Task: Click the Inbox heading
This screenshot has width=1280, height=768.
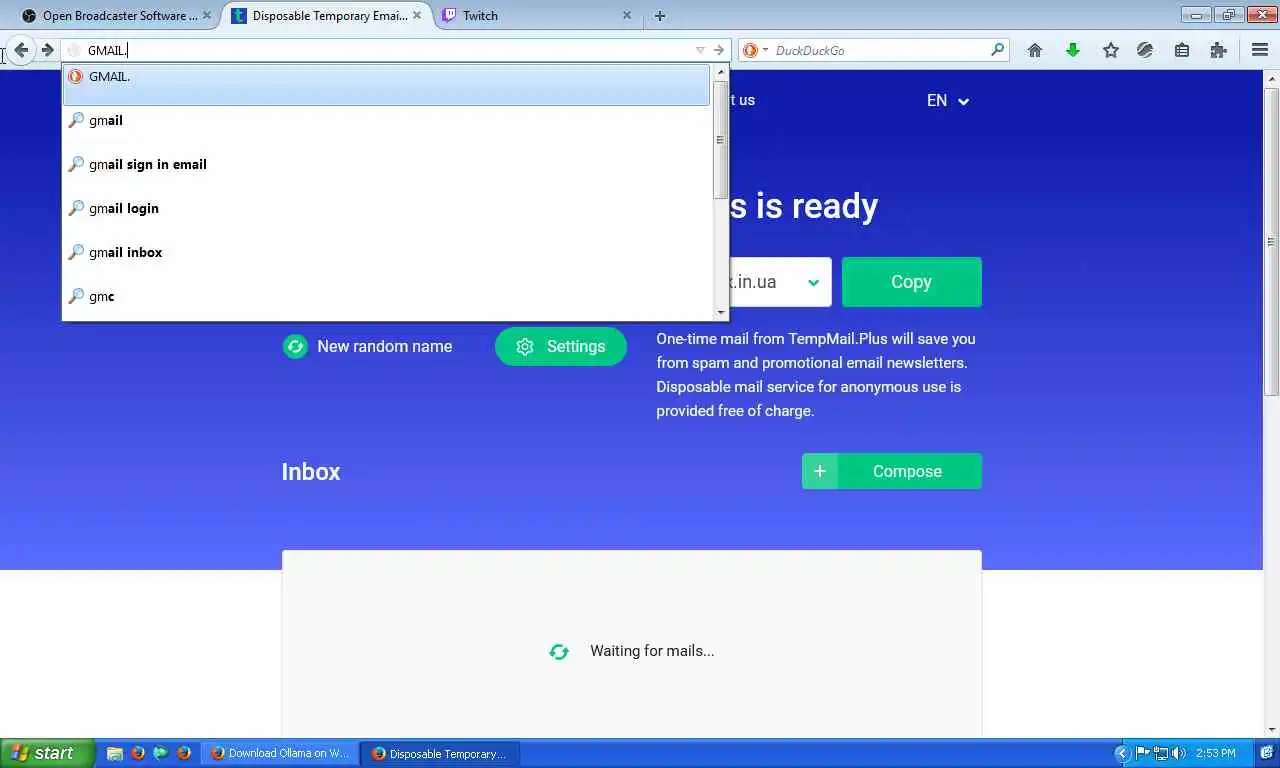Action: [x=311, y=472]
